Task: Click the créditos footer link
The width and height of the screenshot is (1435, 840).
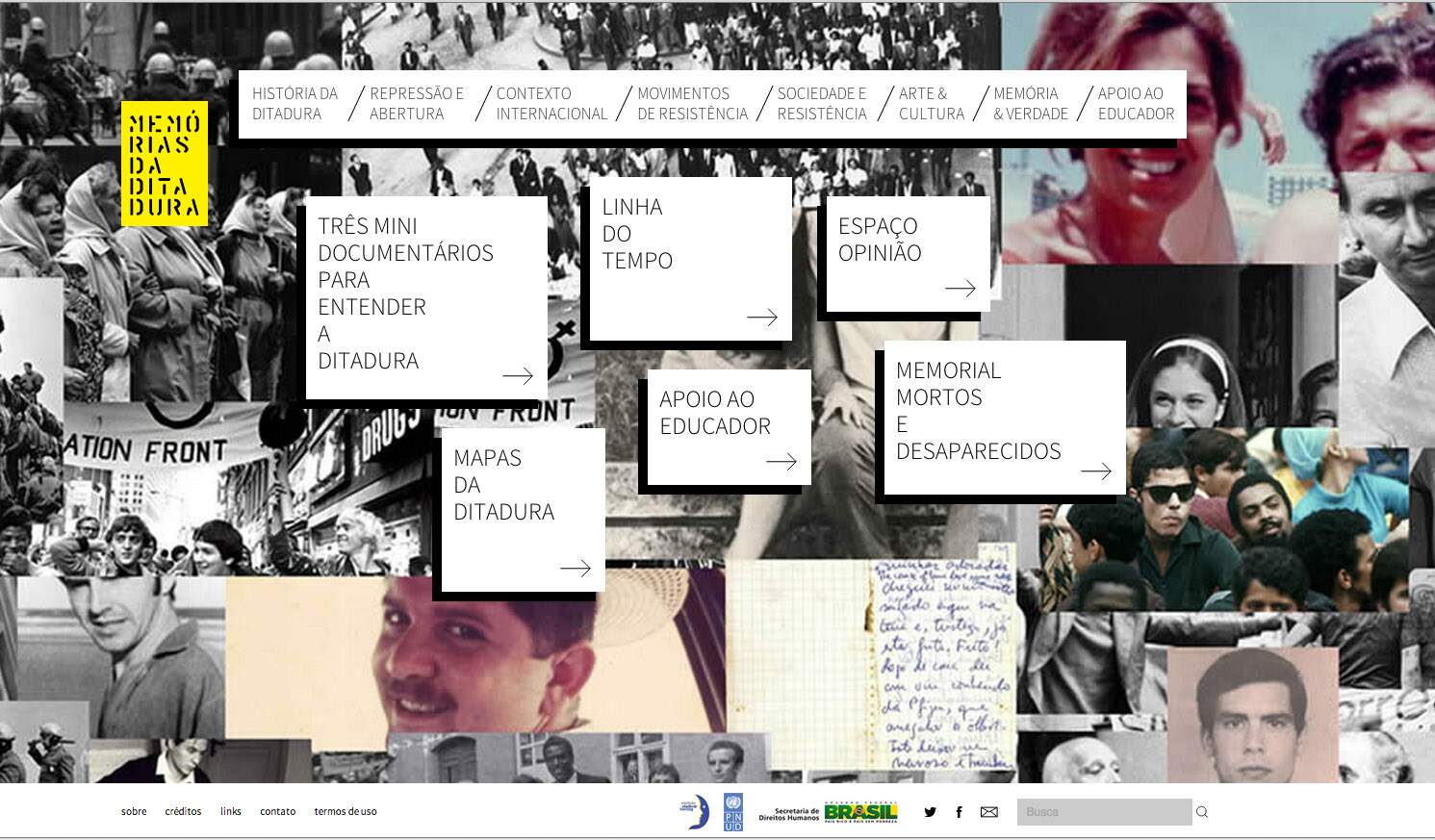Action: [x=183, y=812]
